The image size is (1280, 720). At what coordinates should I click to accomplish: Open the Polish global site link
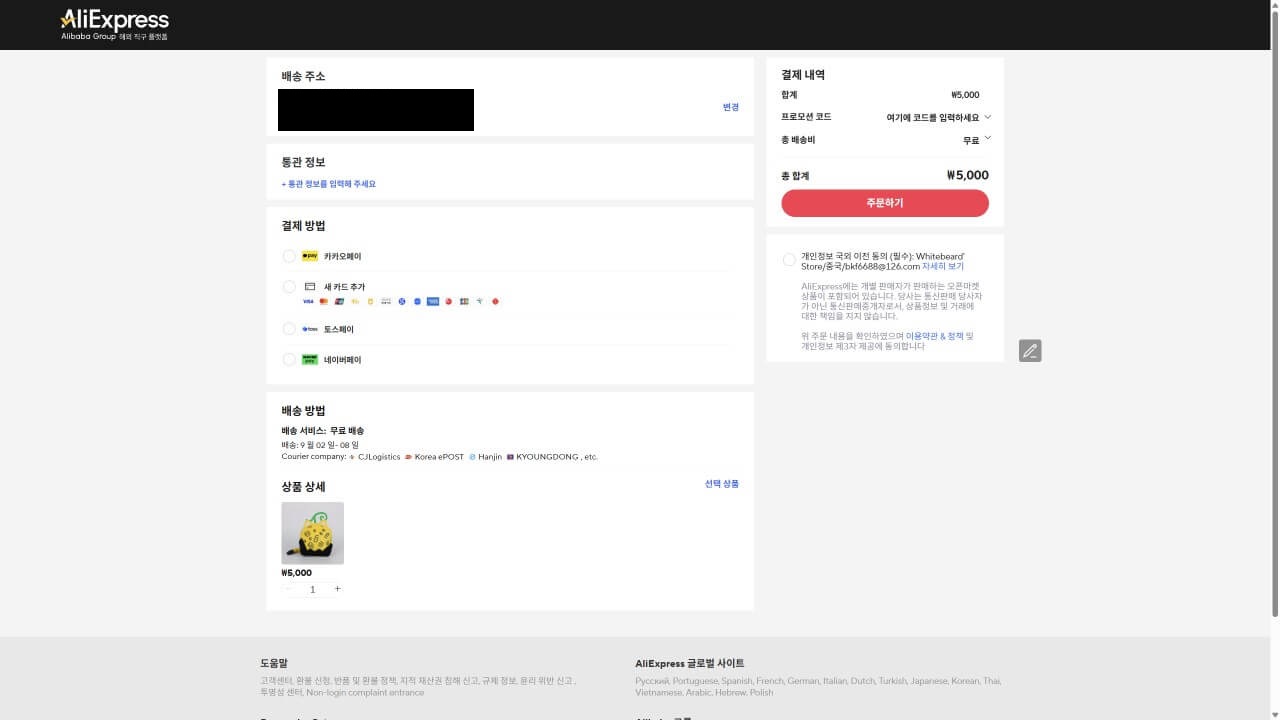tap(761, 692)
